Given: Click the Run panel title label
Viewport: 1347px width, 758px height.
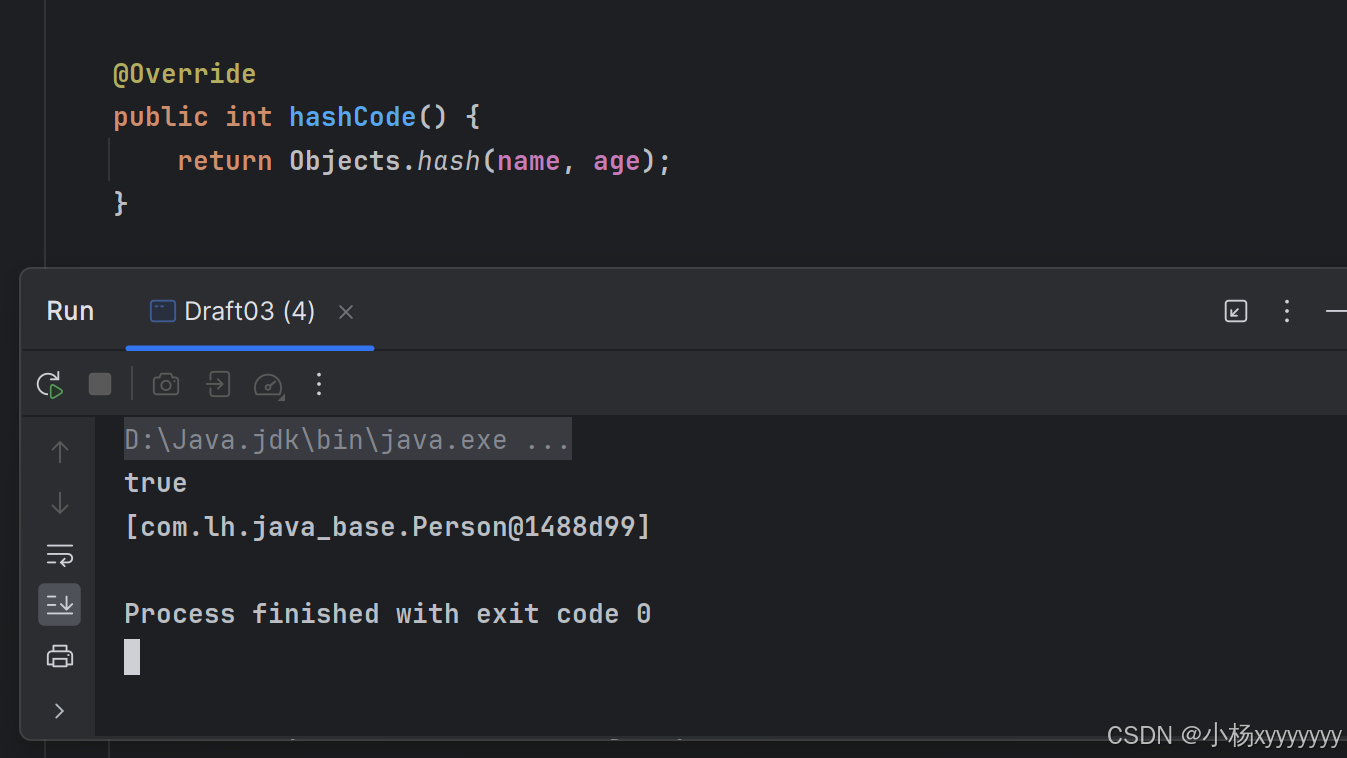Looking at the screenshot, I should click(x=69, y=311).
